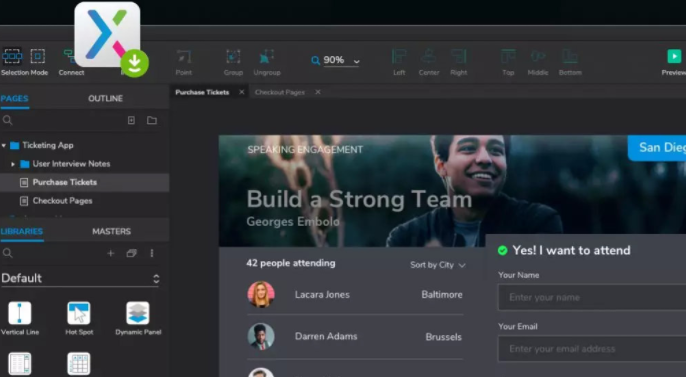Add a library with the plus icon
This screenshot has height=377, width=686.
[111, 253]
